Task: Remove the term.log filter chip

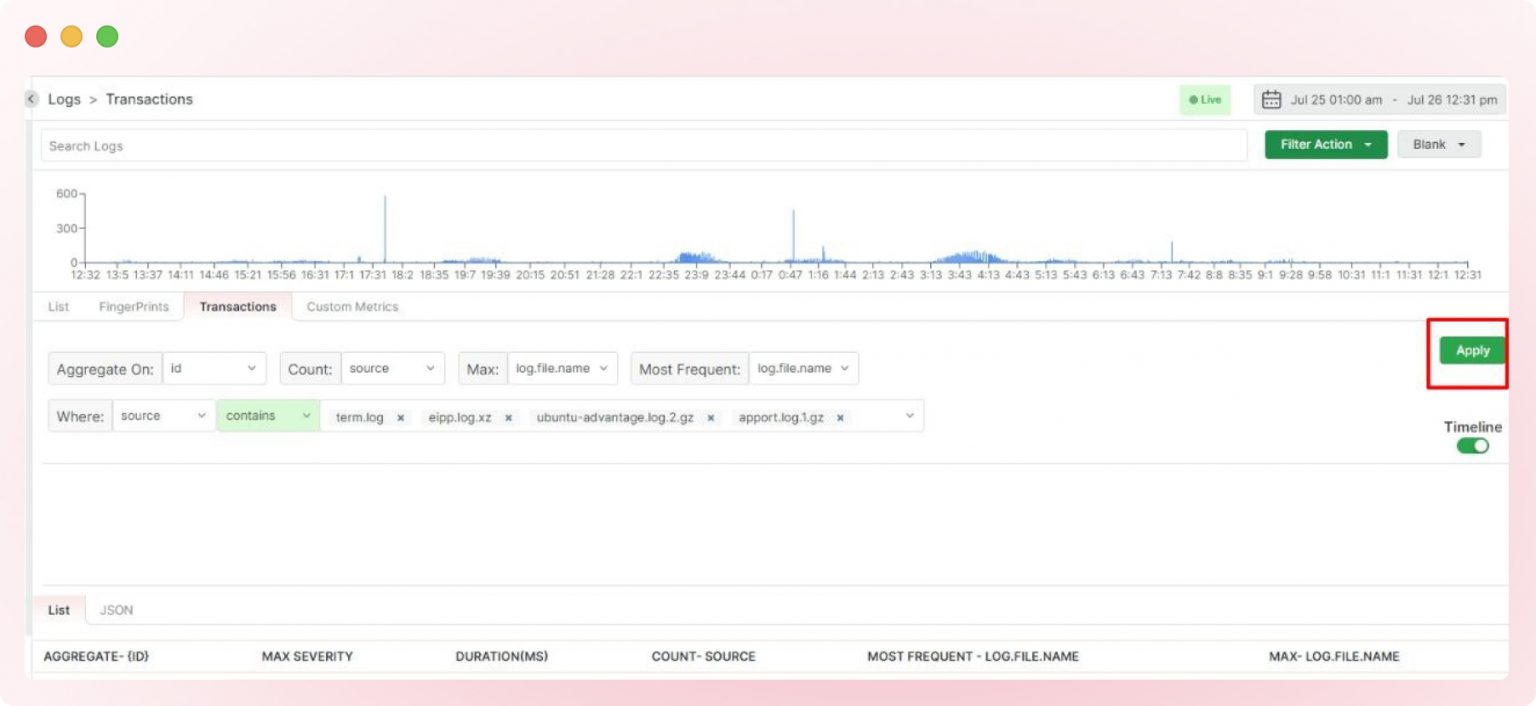Action: point(400,416)
